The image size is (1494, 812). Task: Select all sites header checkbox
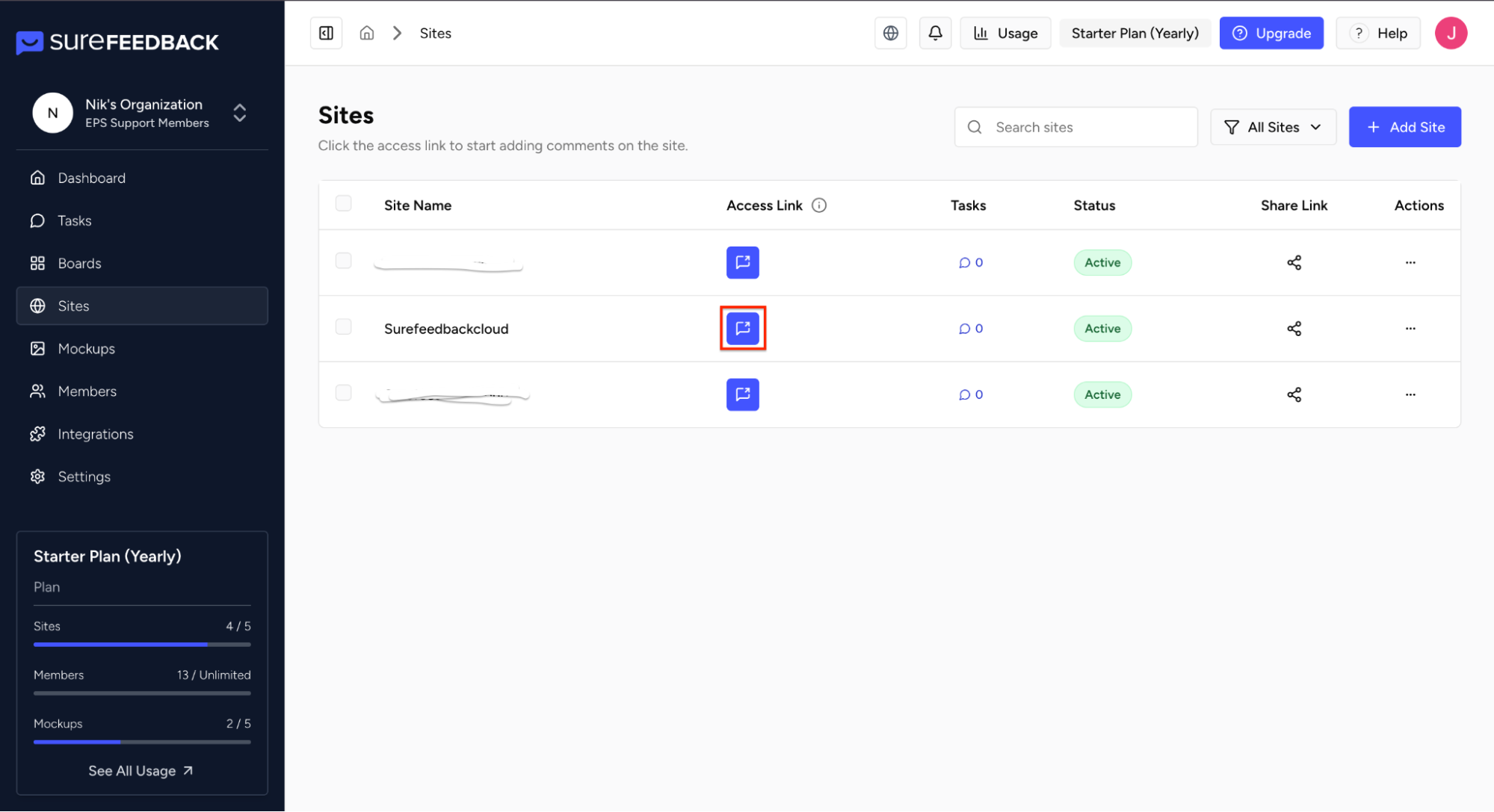(343, 203)
